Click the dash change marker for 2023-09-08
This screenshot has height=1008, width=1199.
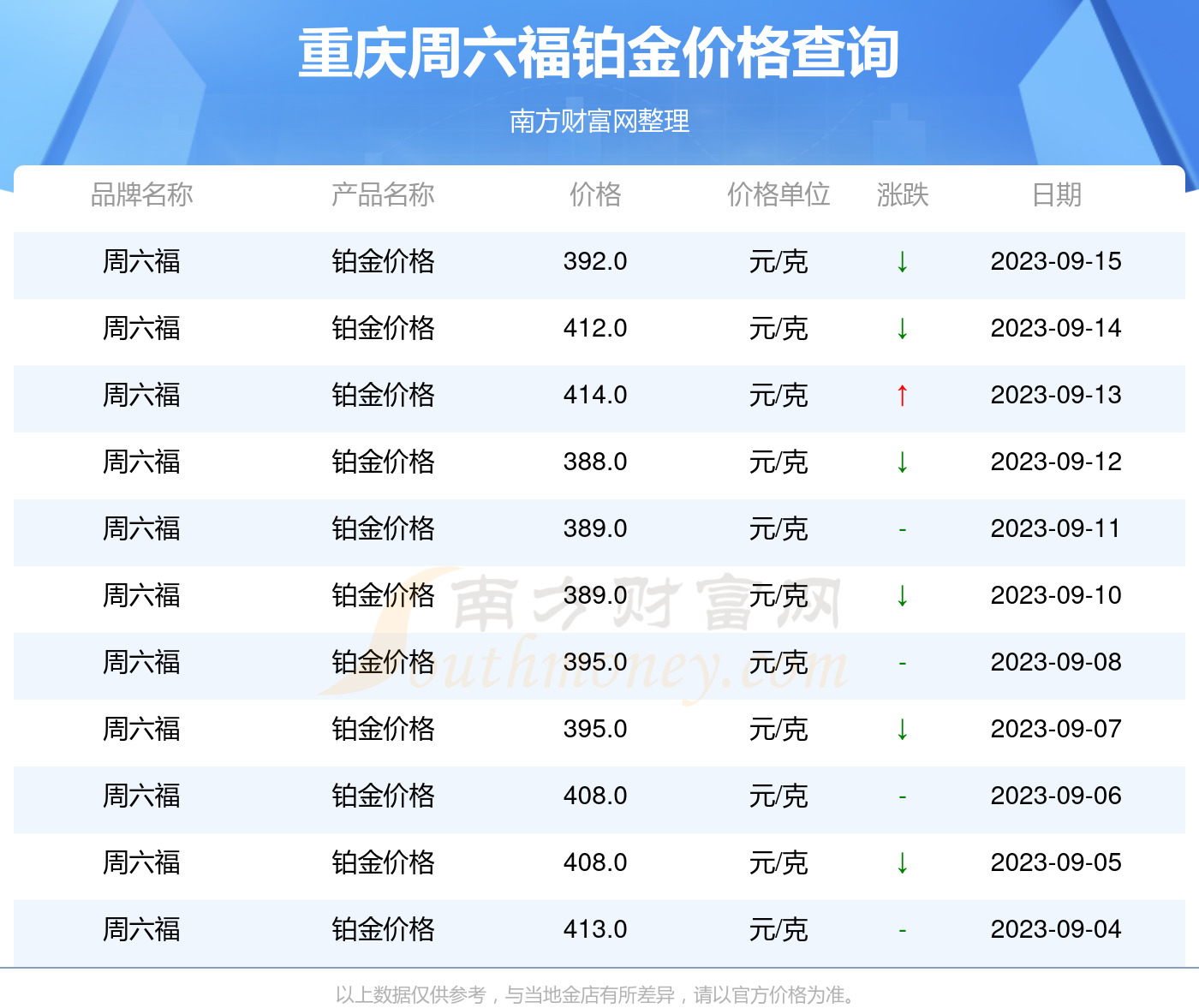pos(902,664)
